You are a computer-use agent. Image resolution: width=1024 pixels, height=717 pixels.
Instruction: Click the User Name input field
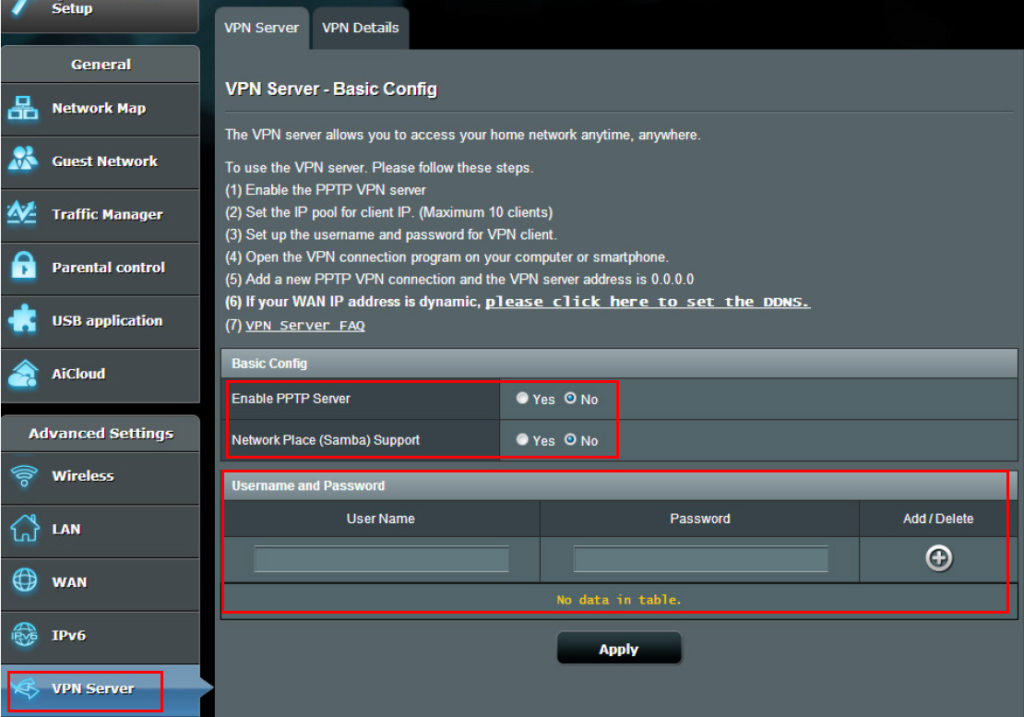[x=381, y=560]
